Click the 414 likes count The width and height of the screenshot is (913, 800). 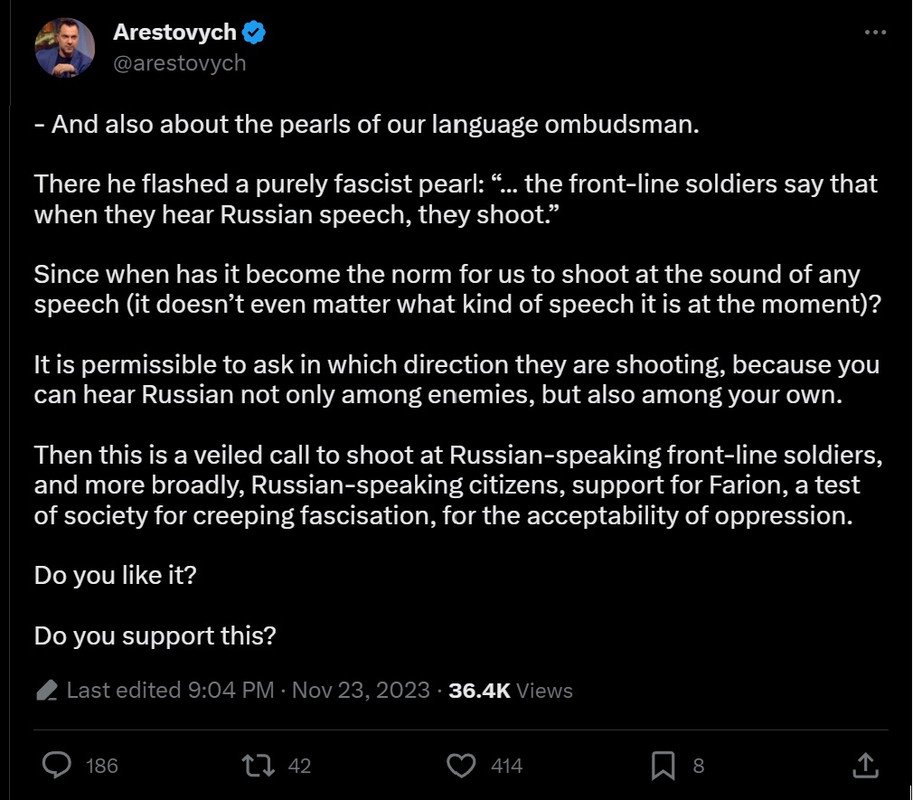(507, 766)
